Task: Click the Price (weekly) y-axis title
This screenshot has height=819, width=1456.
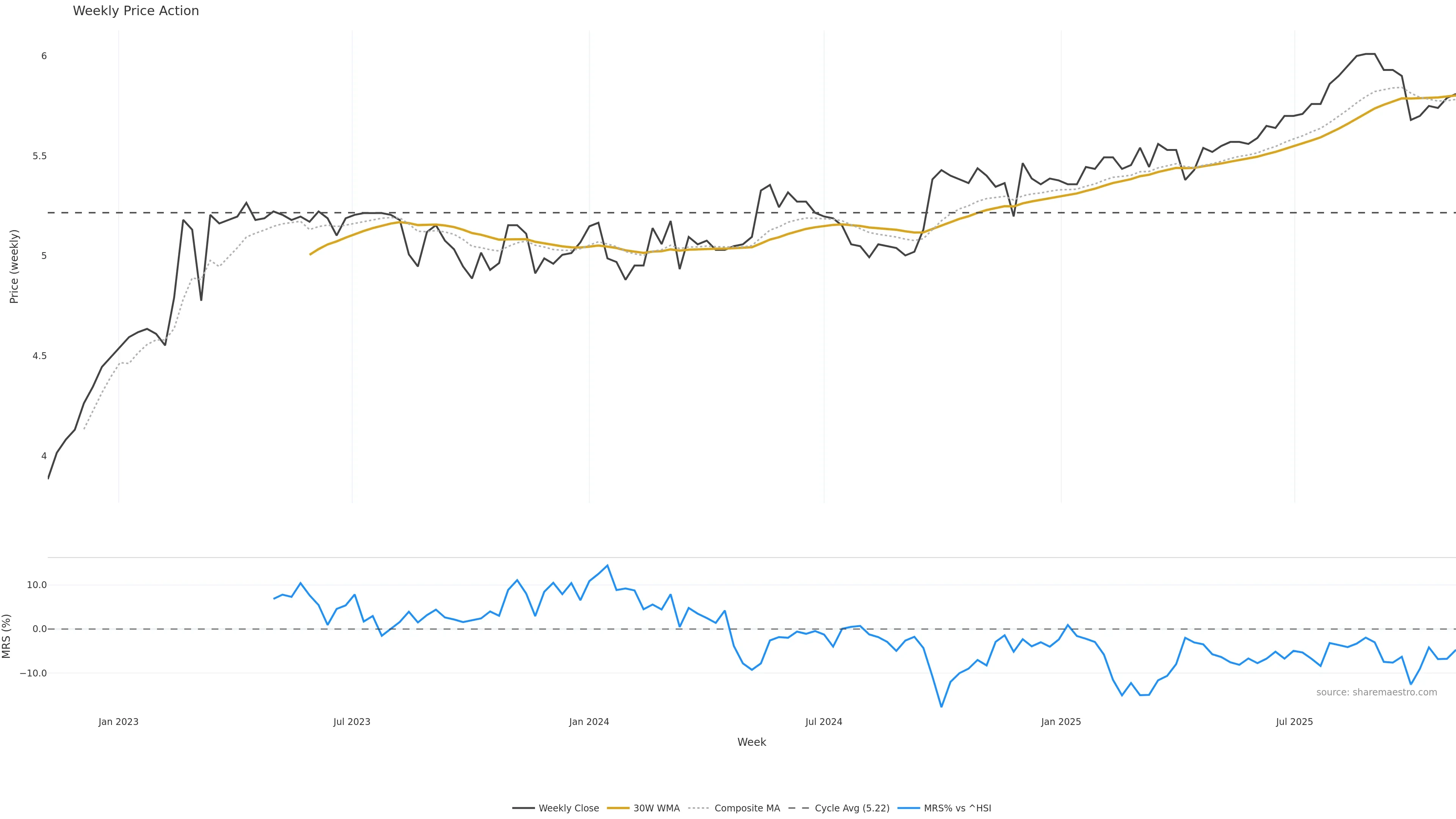Action: [14, 266]
